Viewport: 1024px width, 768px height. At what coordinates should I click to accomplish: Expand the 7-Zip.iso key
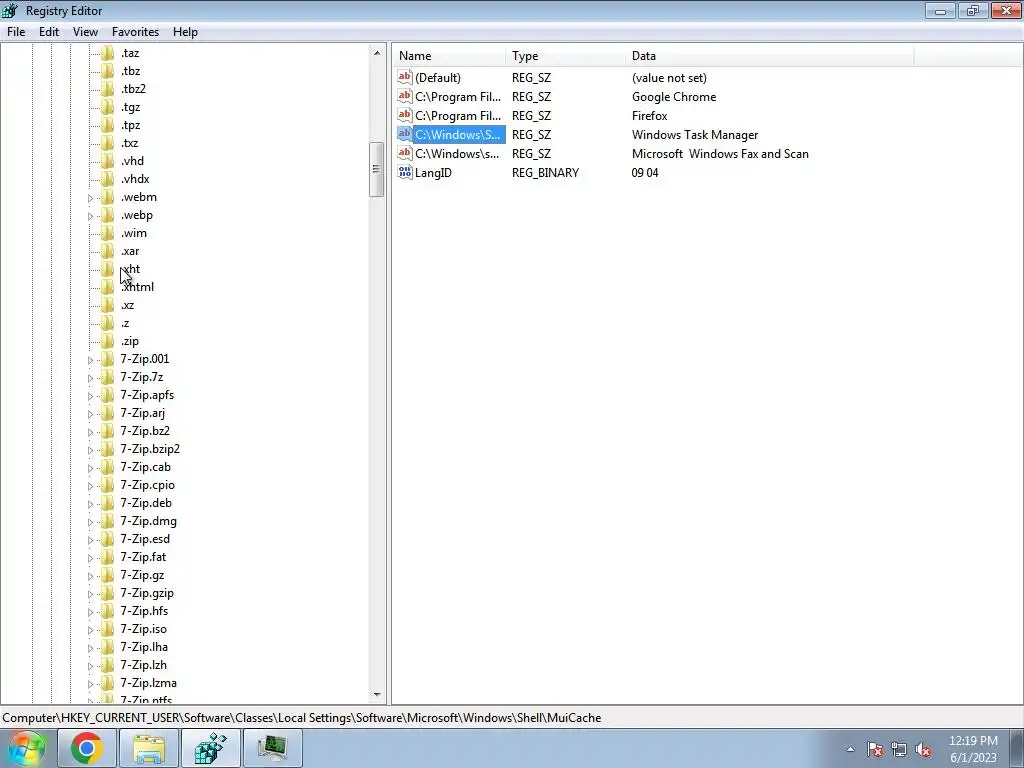tap(91, 630)
